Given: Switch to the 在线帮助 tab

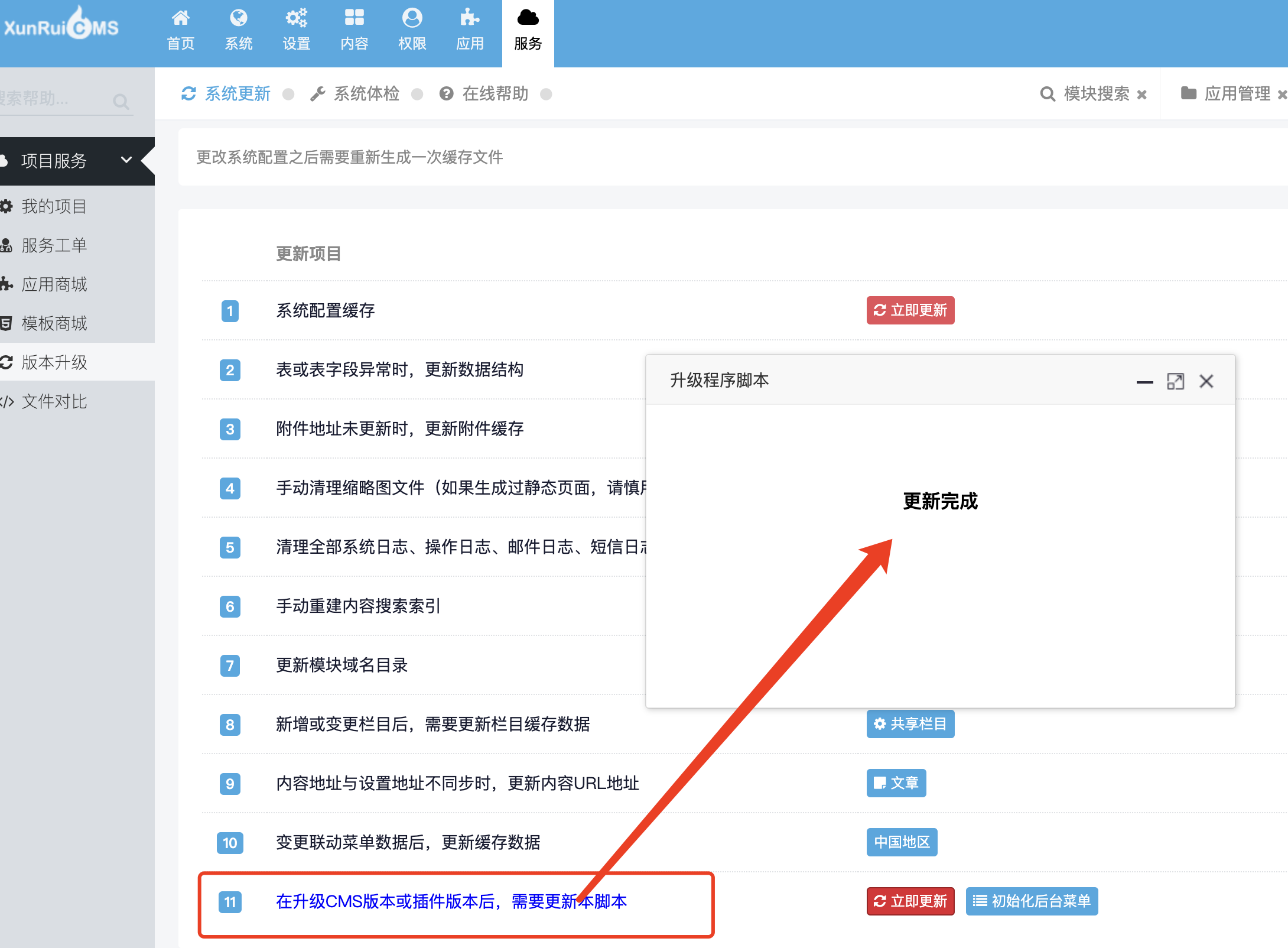Looking at the screenshot, I should (484, 94).
